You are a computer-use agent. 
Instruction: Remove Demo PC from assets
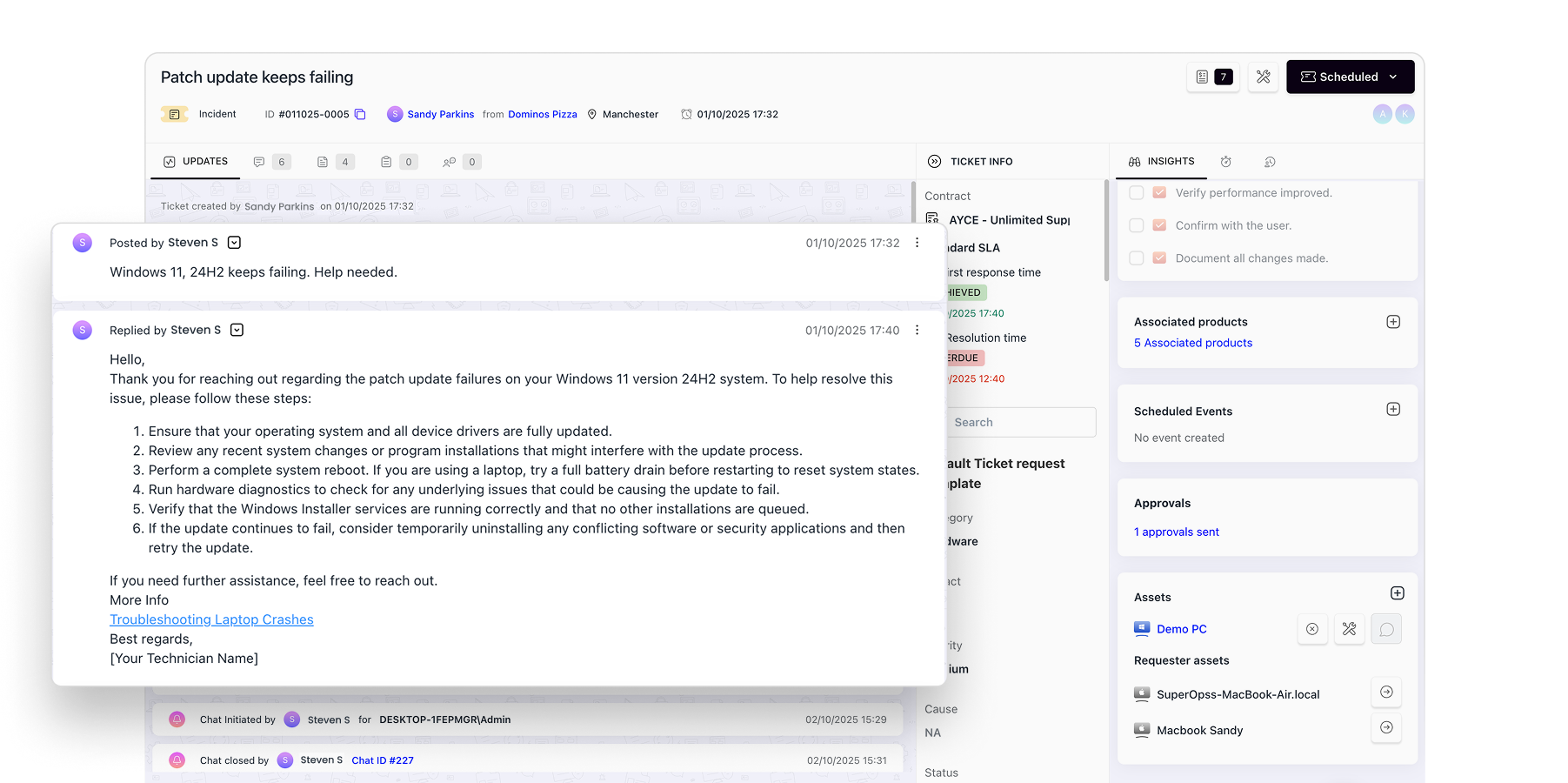[x=1311, y=629]
